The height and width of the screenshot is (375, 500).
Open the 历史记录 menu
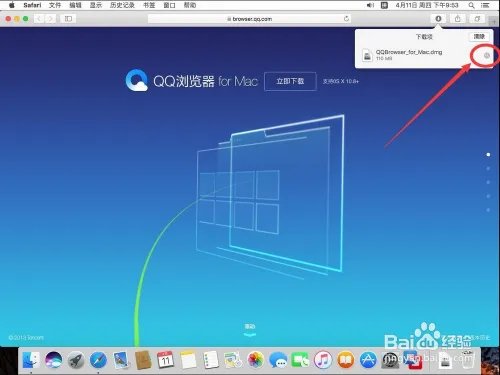pos(122,5)
